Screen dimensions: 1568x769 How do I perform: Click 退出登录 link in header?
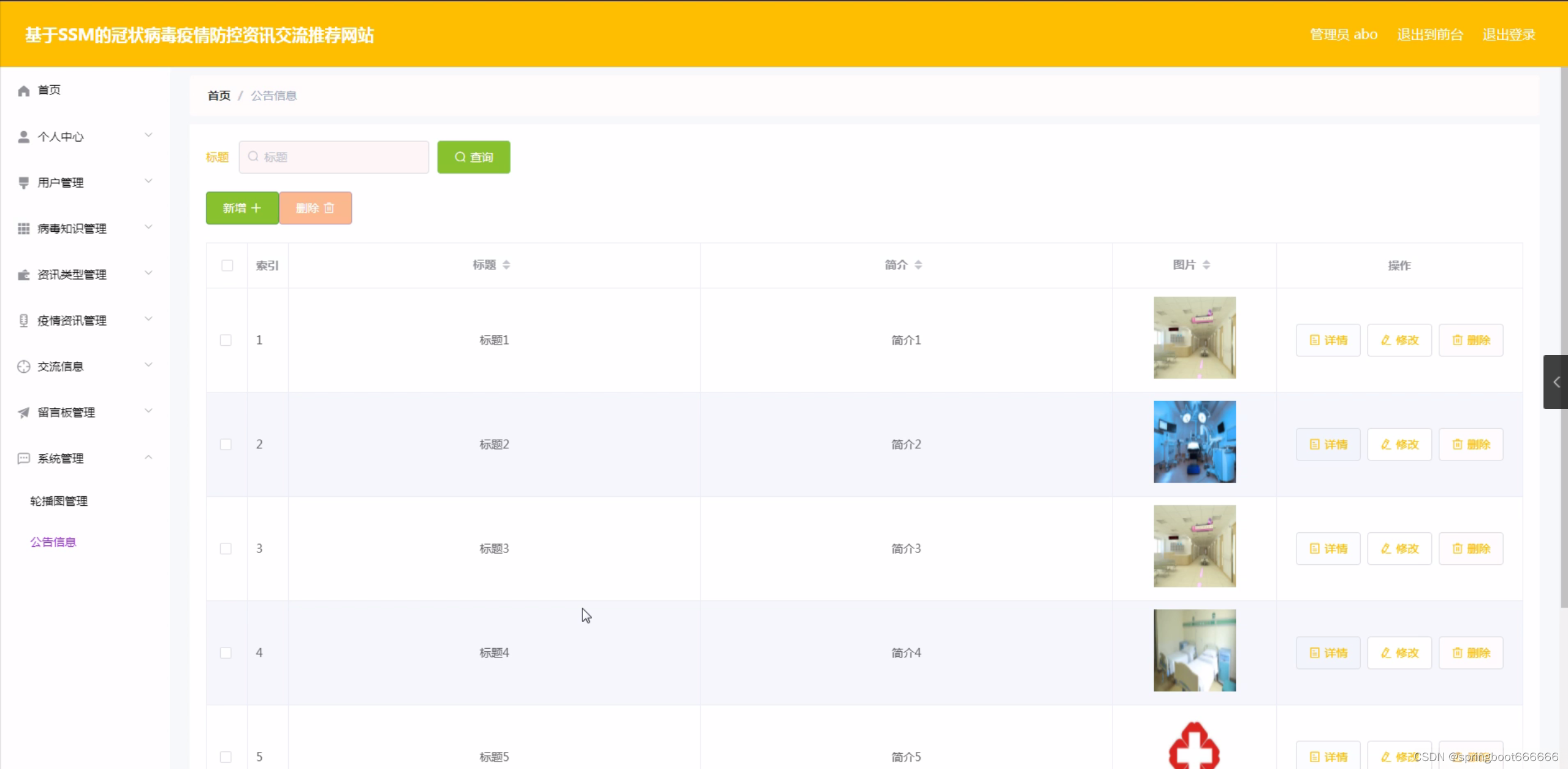click(x=1508, y=35)
